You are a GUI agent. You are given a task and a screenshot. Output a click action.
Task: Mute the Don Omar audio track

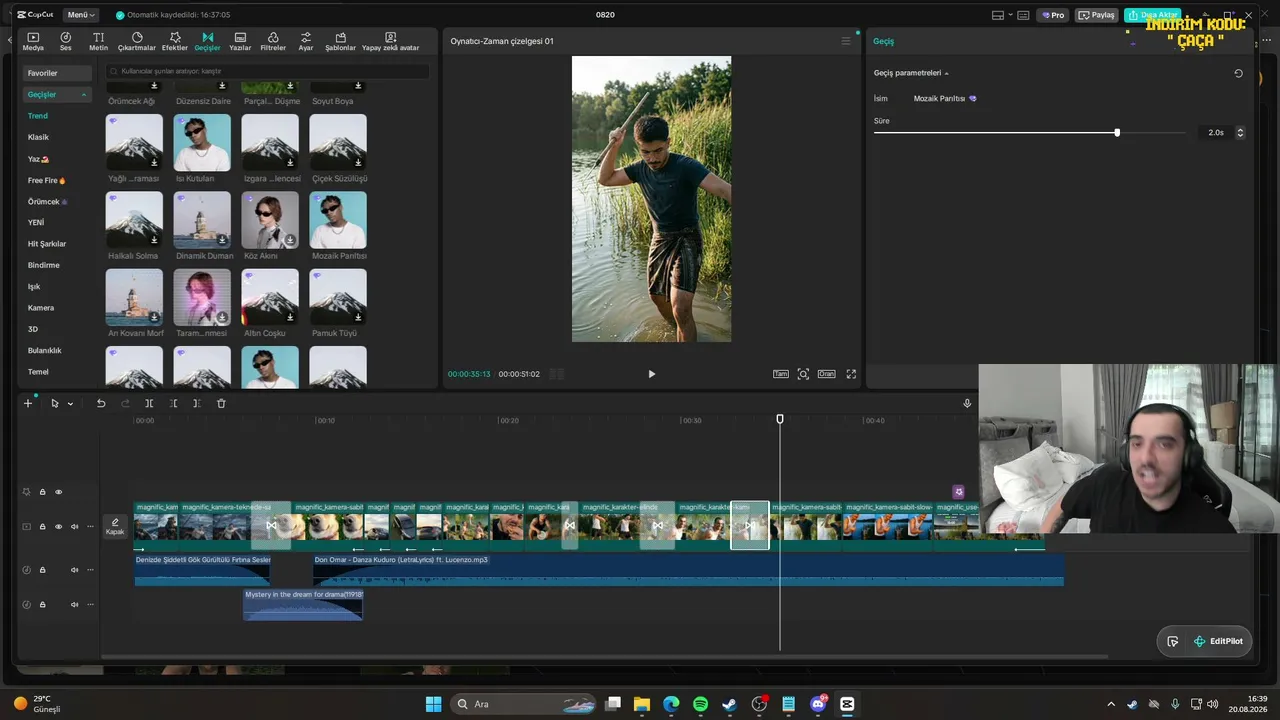[74, 570]
